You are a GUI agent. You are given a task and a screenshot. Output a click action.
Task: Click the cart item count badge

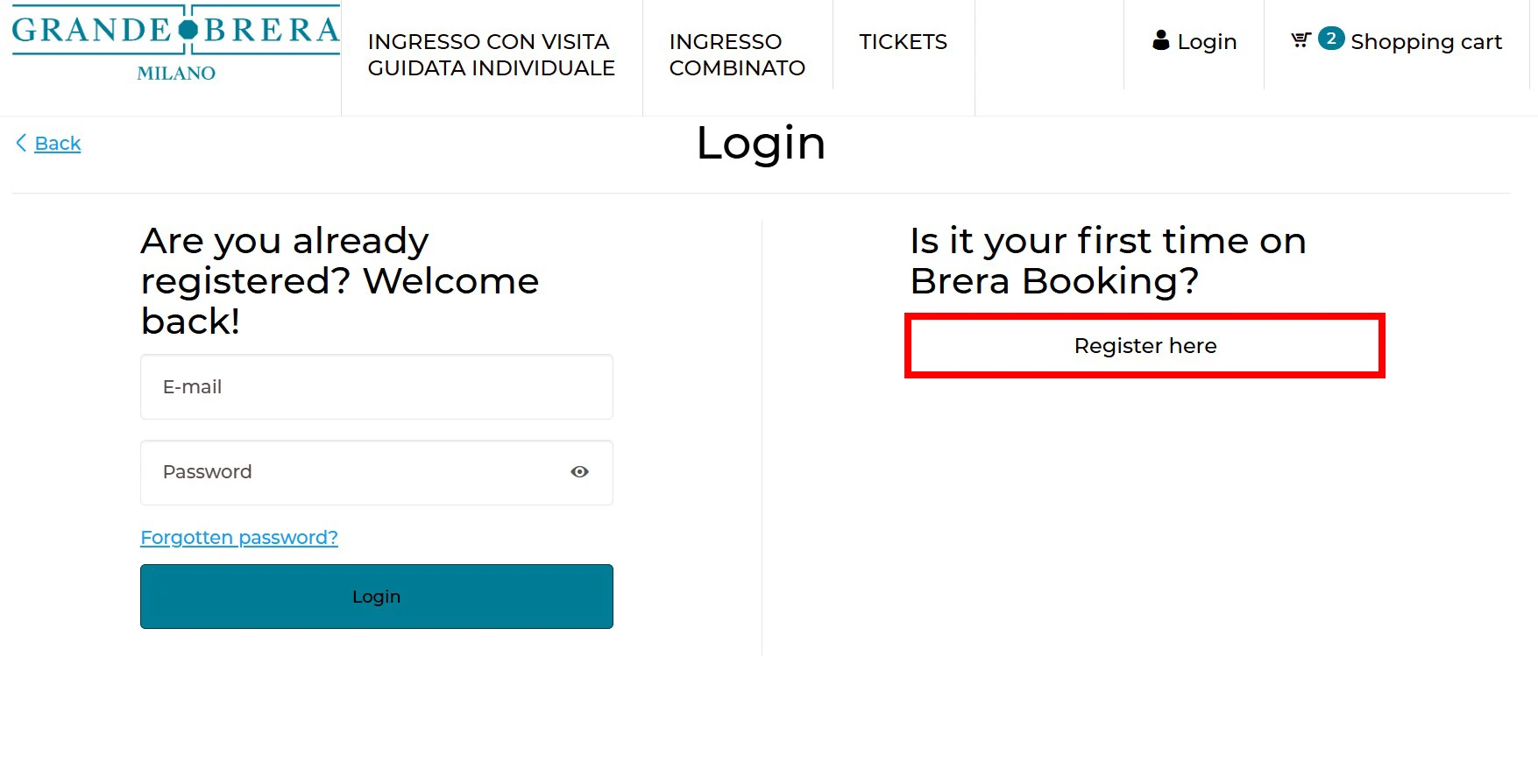[x=1331, y=39]
